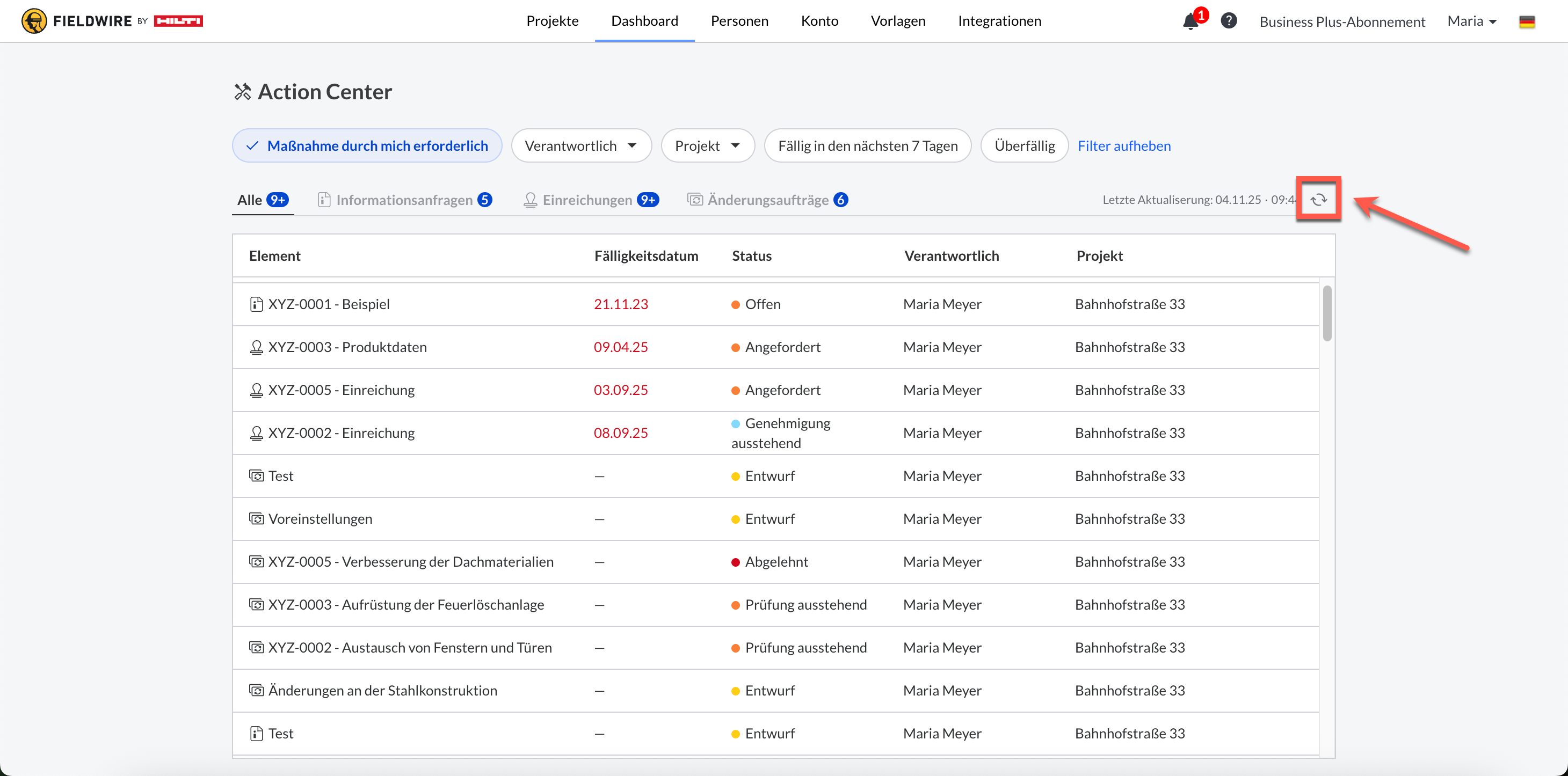The height and width of the screenshot is (776, 1568).
Task: Click the table's vertical scrollbar thumb
Action: pos(1327,313)
